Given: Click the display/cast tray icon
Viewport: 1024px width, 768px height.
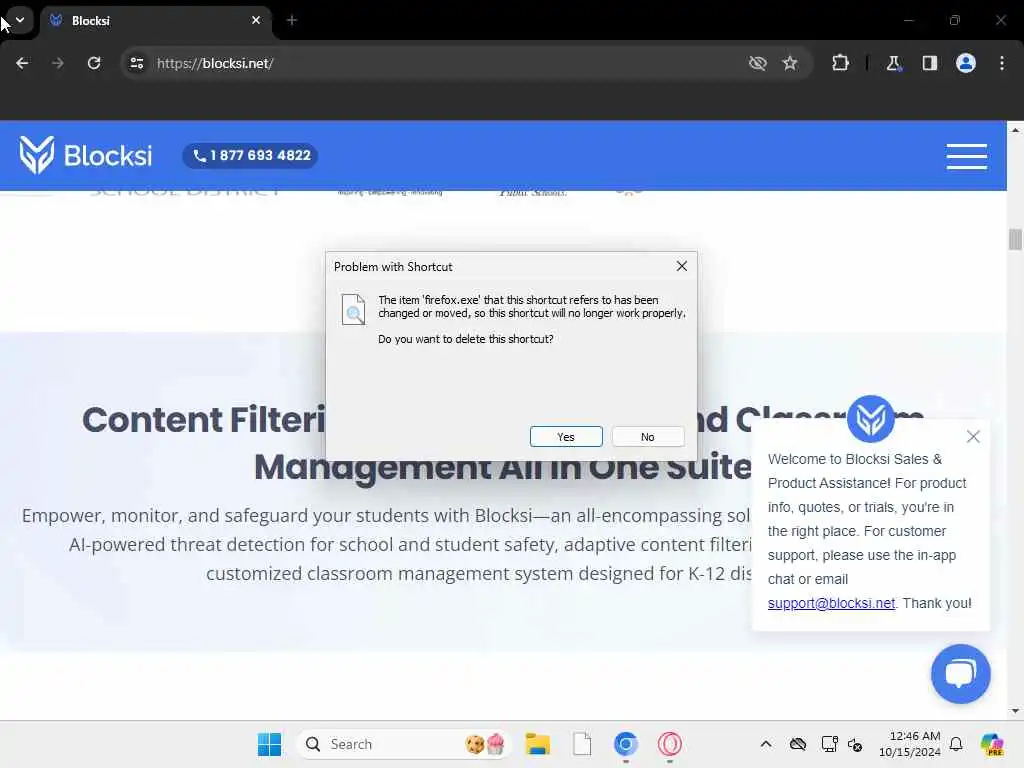Looking at the screenshot, I should 829,744.
